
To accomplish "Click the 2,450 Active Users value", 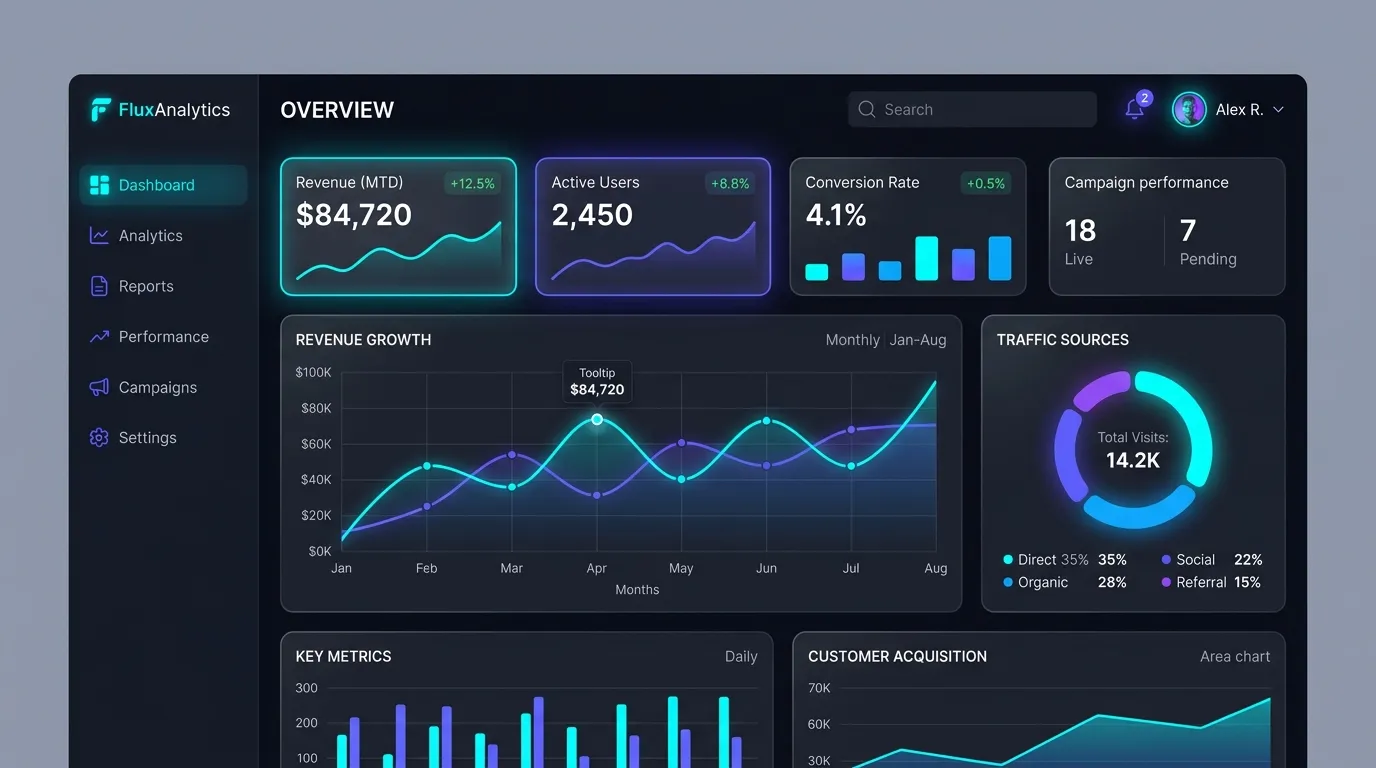I will coord(592,214).
